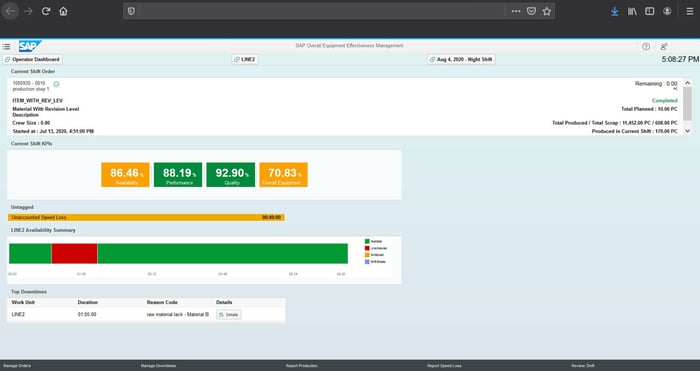Reload the current page
Viewport: 700px width, 371px height.
pos(46,11)
